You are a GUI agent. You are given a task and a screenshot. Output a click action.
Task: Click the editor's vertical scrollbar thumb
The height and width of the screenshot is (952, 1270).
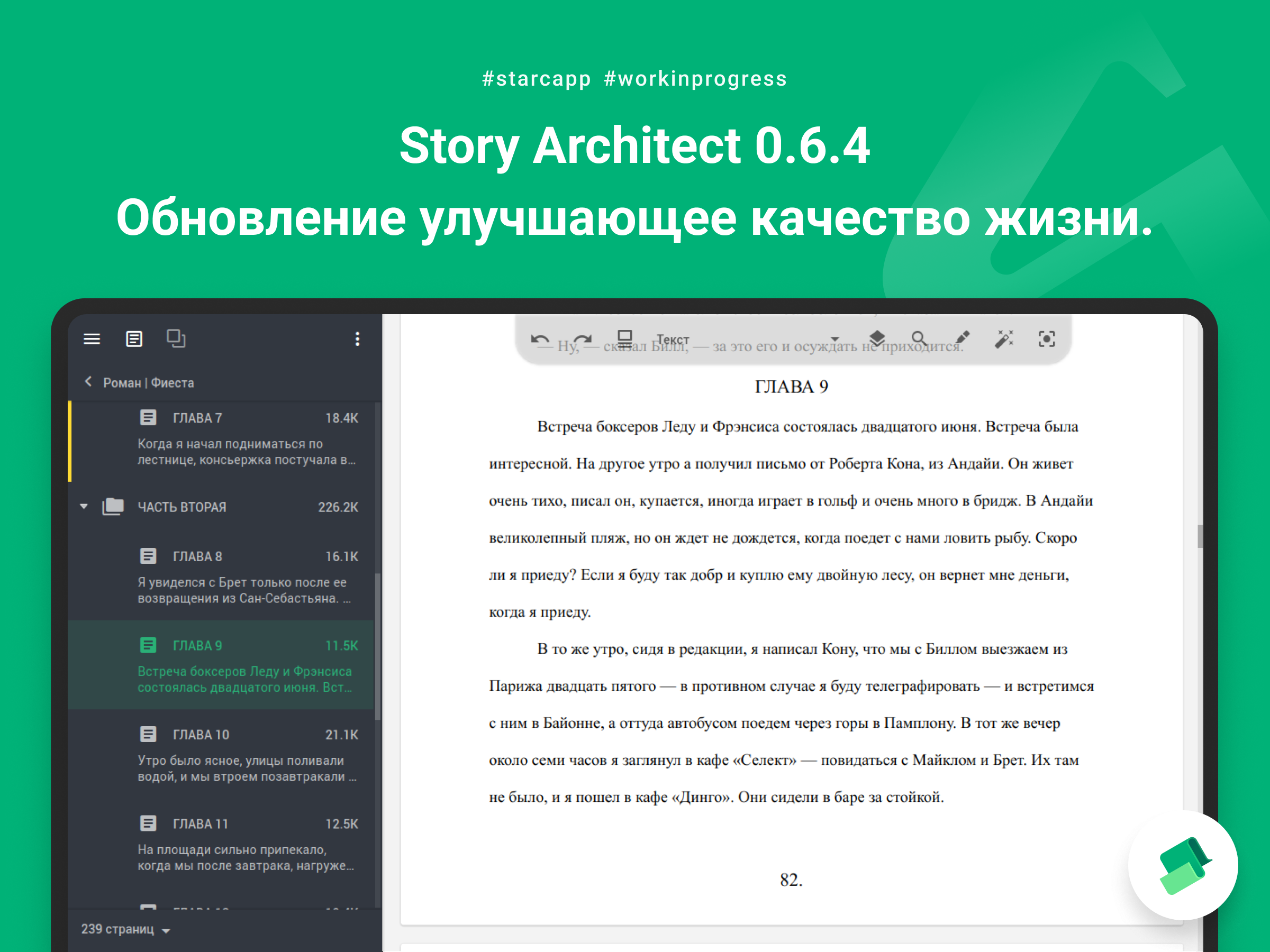click(x=1200, y=536)
